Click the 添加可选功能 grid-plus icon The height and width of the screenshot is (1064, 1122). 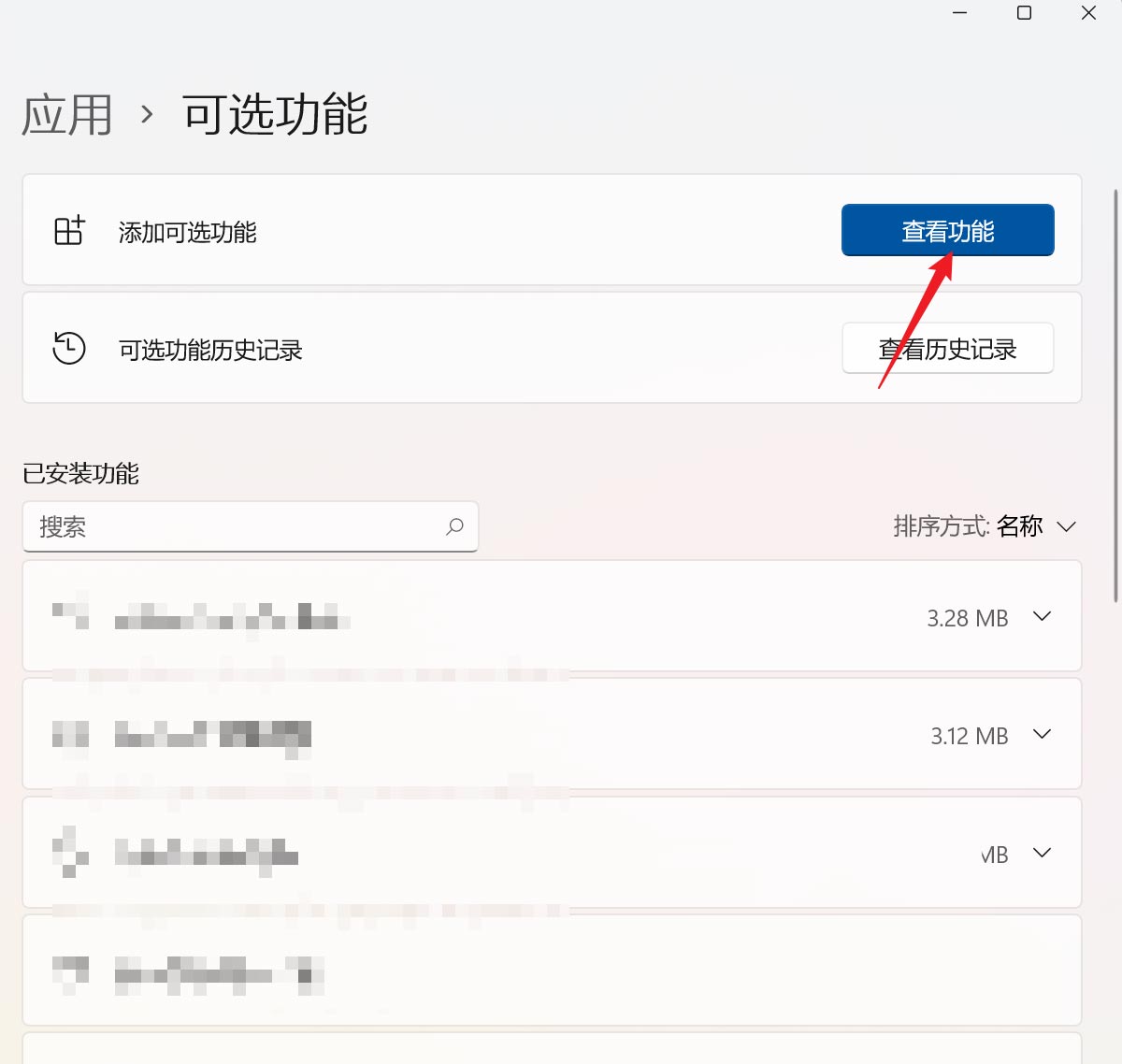click(69, 230)
